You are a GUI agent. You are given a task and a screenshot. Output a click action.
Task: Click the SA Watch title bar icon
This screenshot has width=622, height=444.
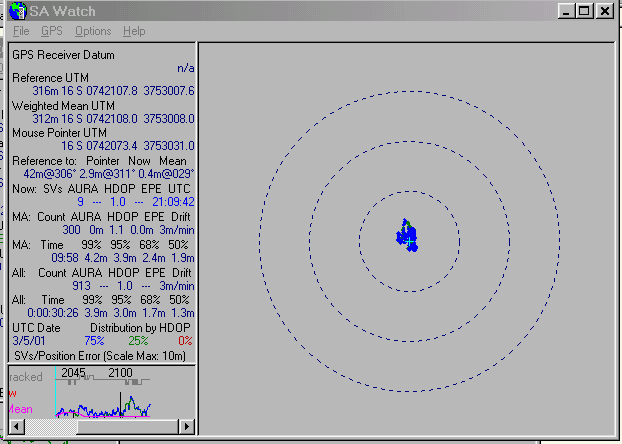pos(12,11)
